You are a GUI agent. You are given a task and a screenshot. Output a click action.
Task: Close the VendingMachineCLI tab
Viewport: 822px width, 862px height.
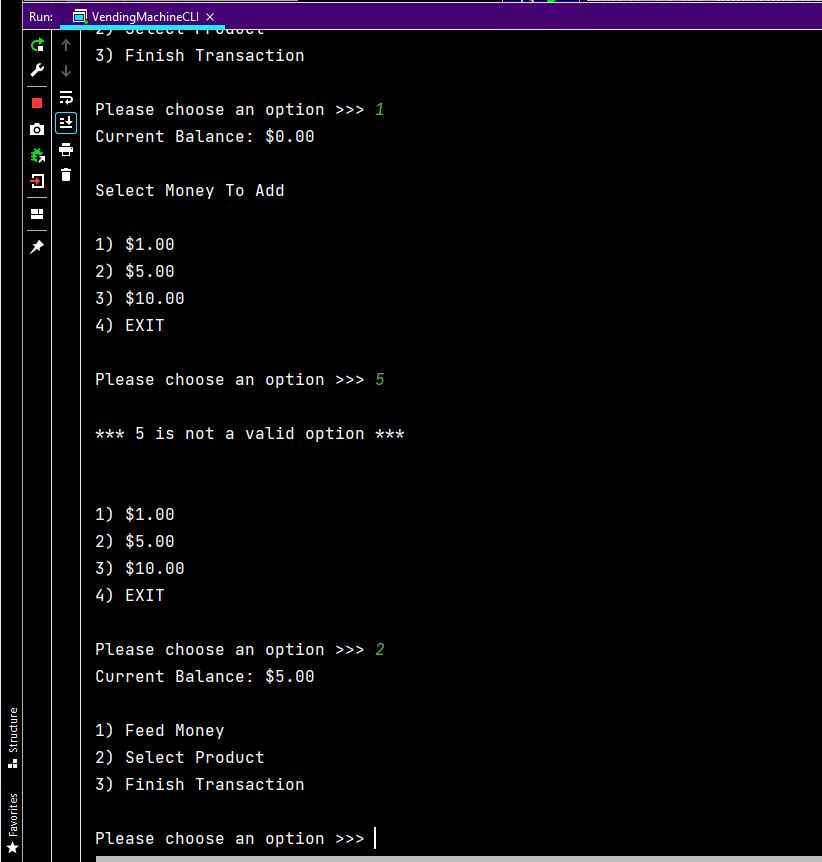click(208, 16)
